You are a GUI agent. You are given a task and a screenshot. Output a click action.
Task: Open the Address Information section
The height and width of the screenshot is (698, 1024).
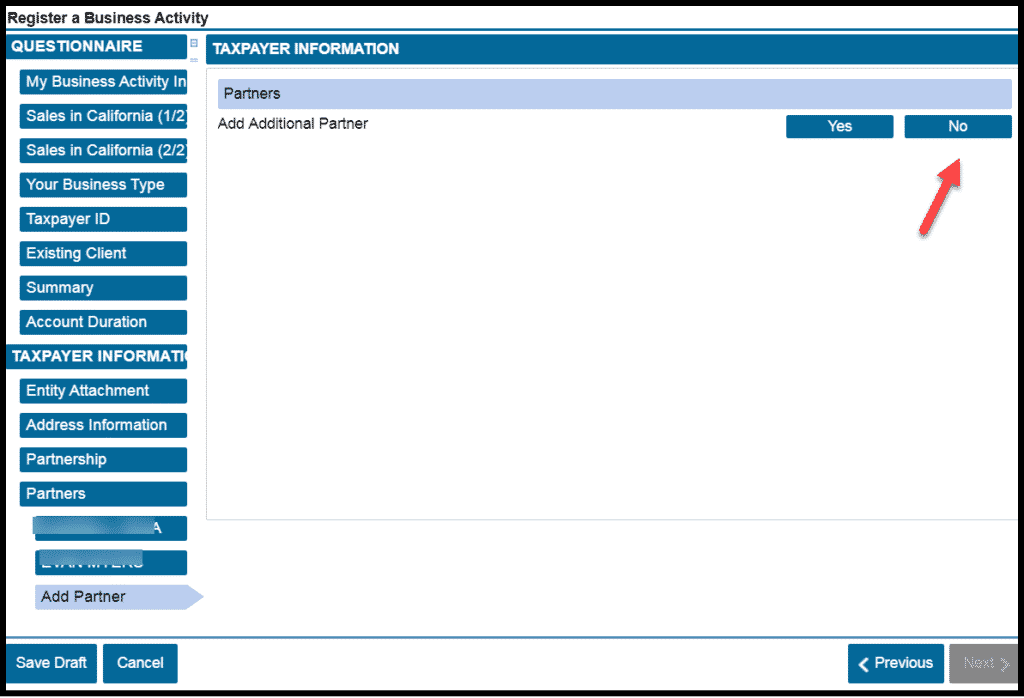103,425
